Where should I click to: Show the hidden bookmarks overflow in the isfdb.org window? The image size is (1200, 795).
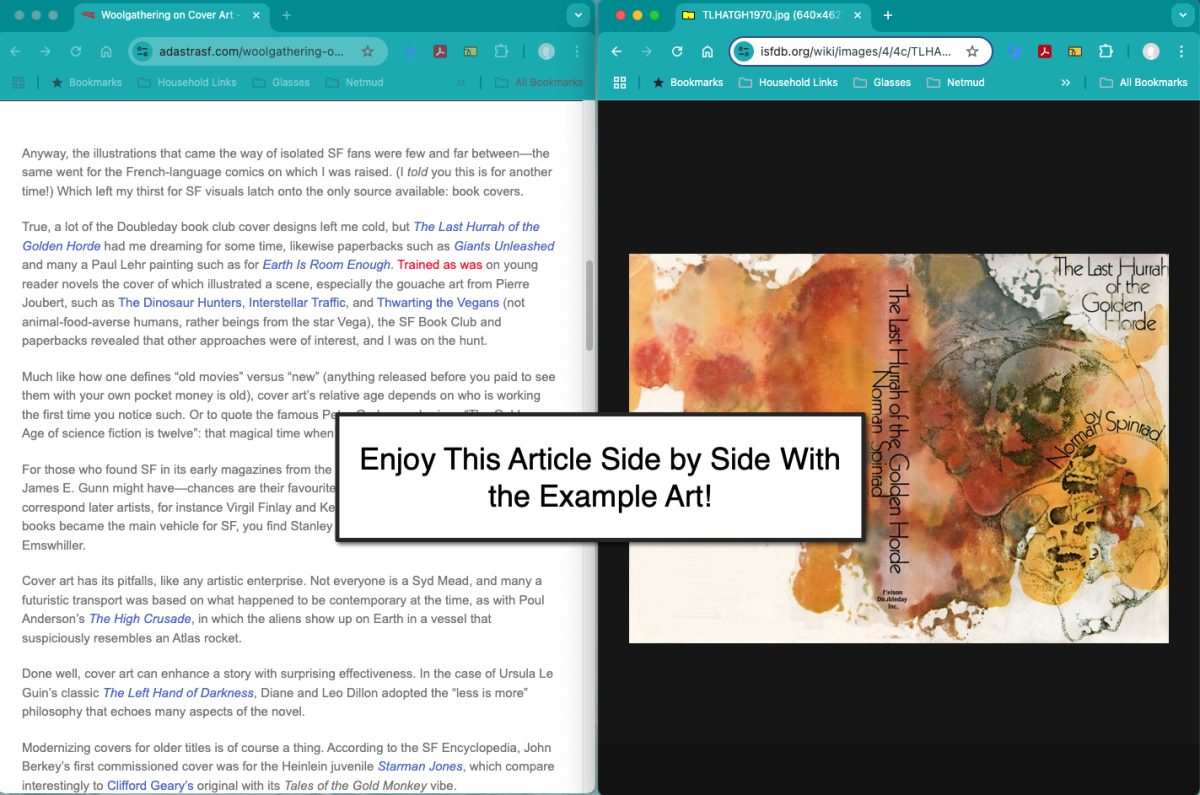pyautogui.click(x=1066, y=82)
